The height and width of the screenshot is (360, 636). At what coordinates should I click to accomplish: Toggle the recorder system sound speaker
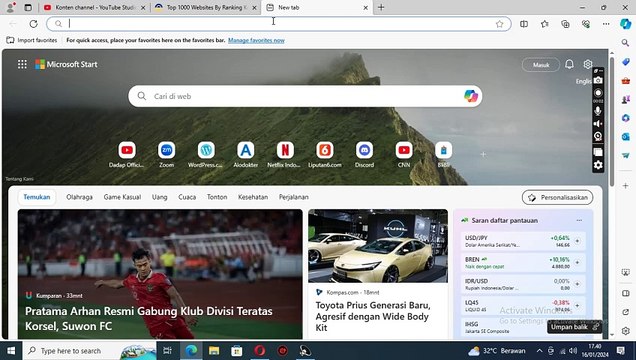click(x=598, y=124)
